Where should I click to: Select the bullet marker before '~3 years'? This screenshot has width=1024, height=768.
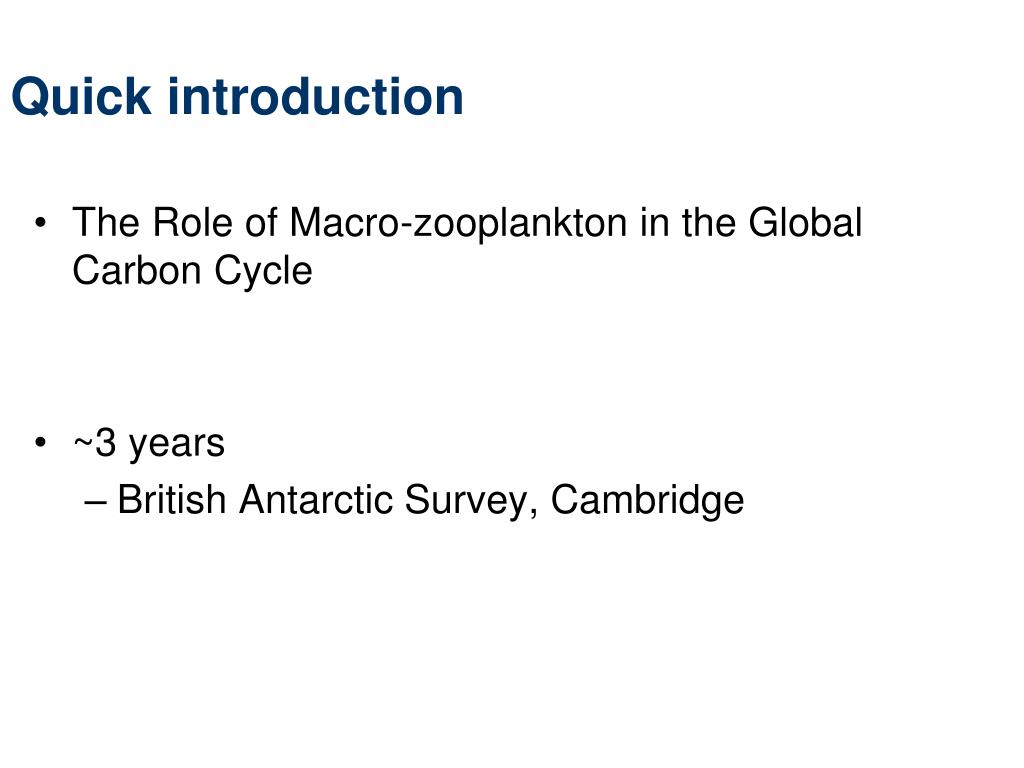tap(40, 442)
